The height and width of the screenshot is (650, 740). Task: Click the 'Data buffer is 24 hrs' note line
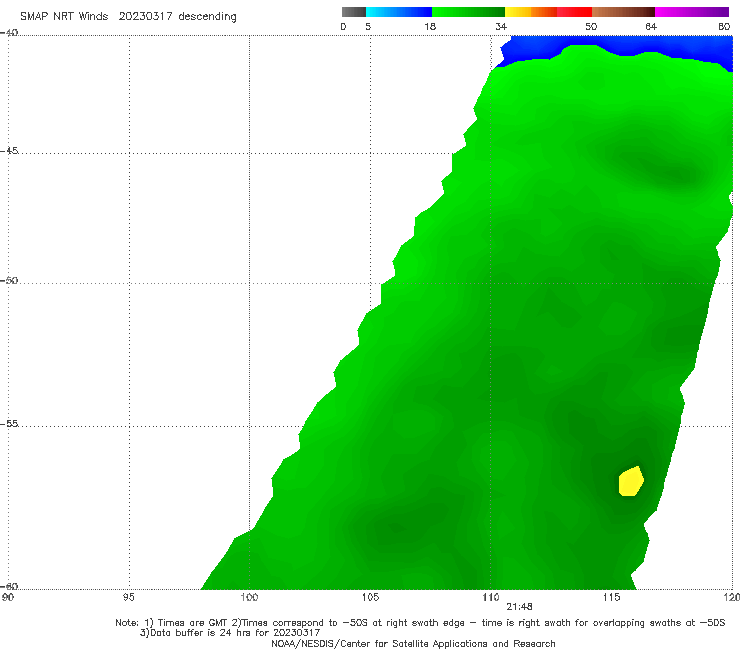230,633
